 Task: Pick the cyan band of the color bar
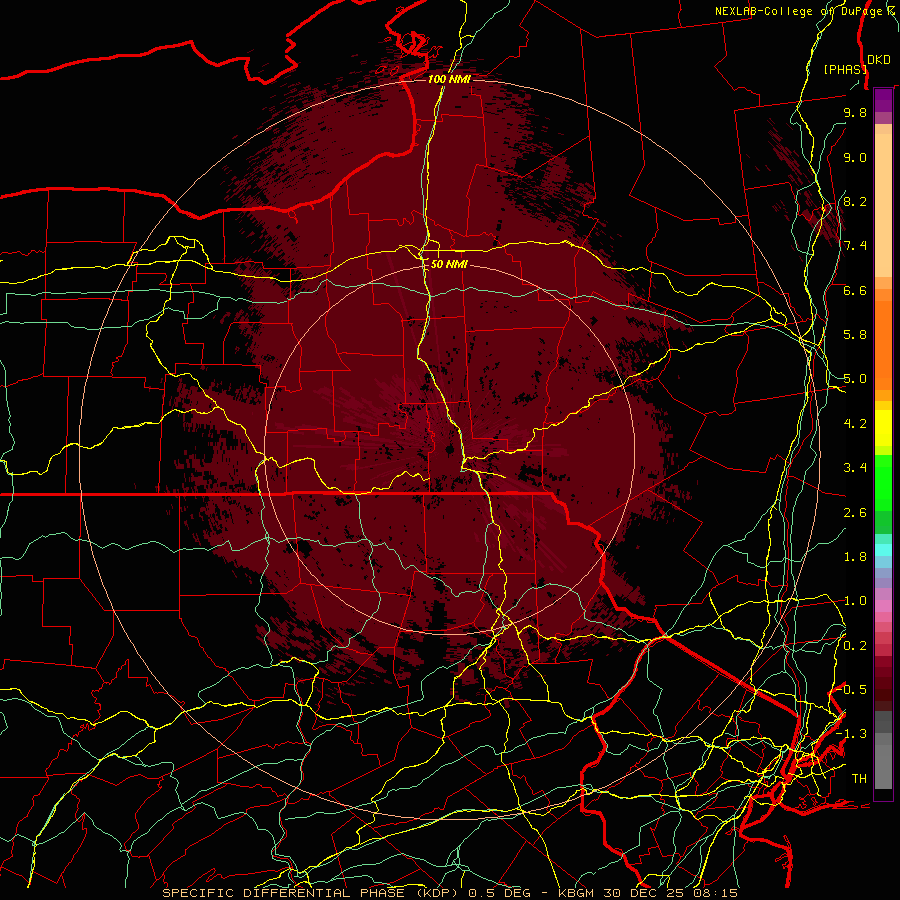tap(883, 550)
